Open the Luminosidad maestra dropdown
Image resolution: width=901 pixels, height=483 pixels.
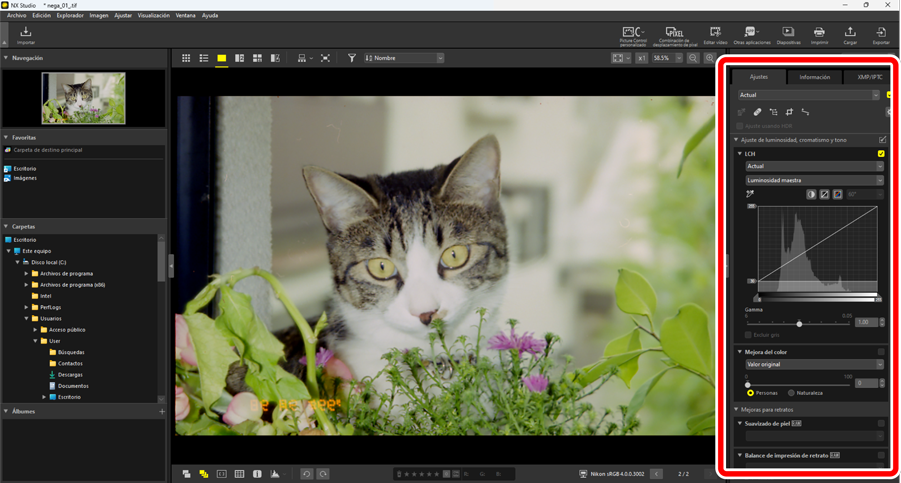(814, 181)
